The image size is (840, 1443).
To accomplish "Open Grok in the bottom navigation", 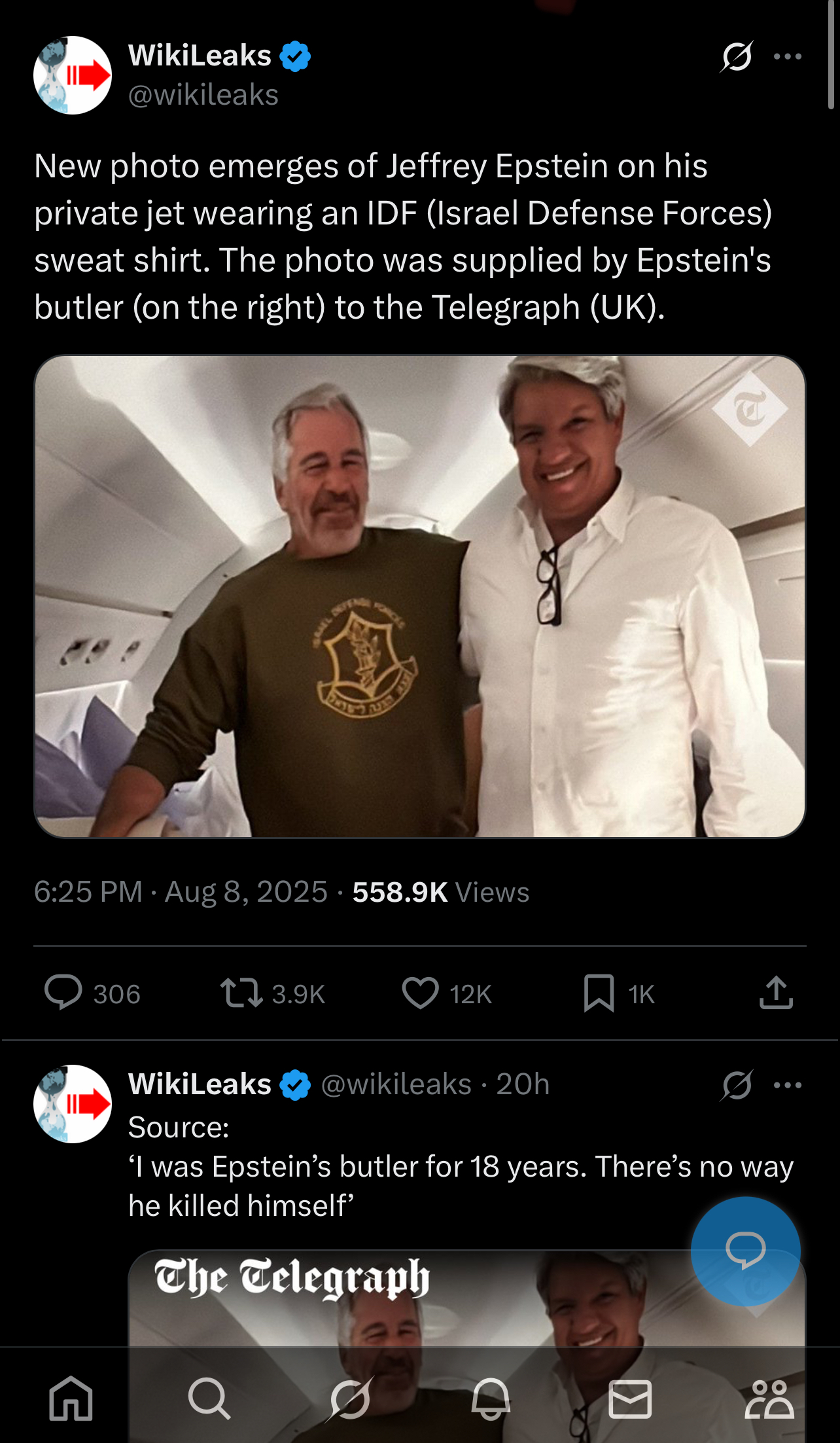I will tap(351, 1398).
